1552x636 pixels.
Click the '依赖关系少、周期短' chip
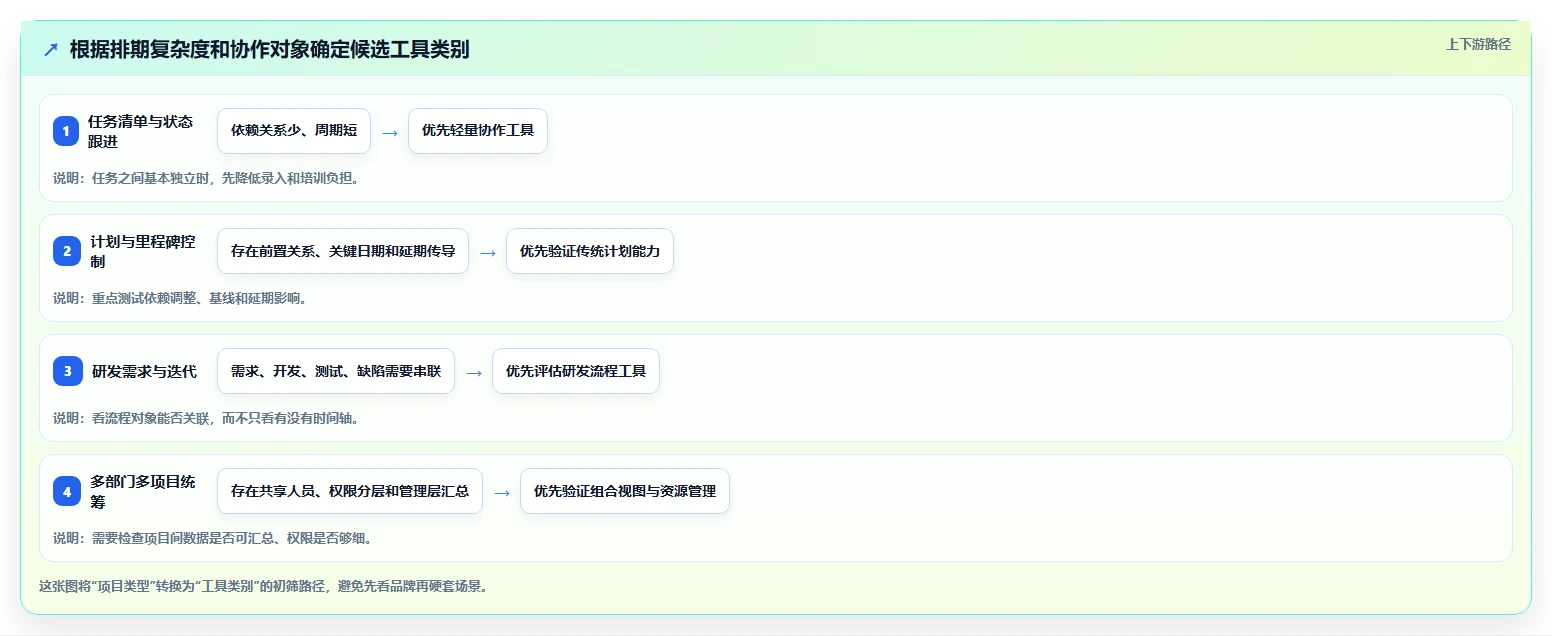tap(294, 131)
